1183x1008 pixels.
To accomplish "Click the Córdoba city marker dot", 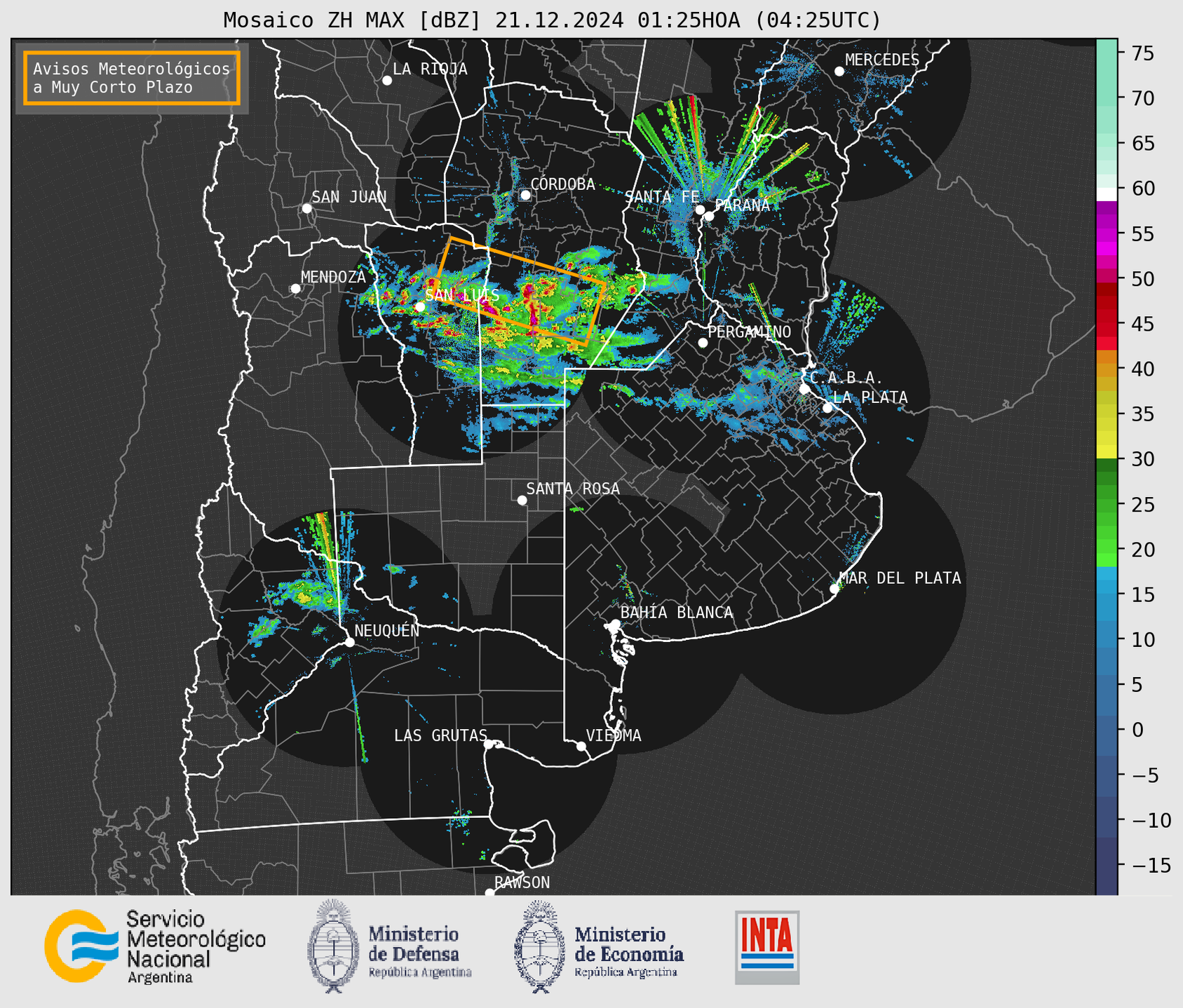I will tap(525, 195).
